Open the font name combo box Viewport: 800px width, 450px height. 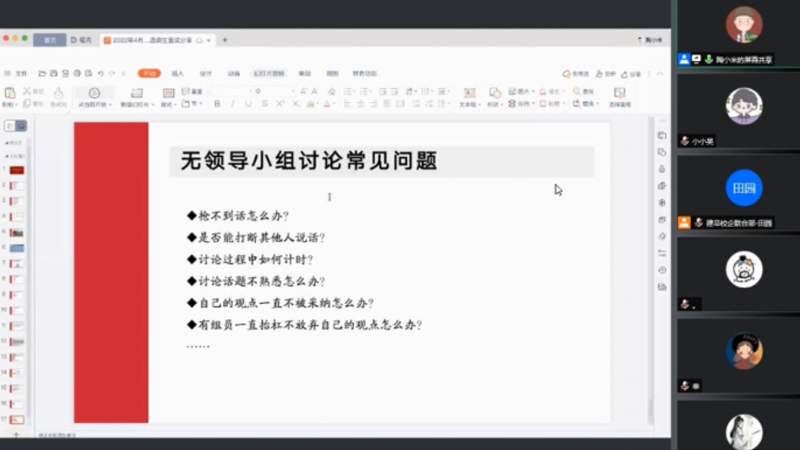click(232, 91)
